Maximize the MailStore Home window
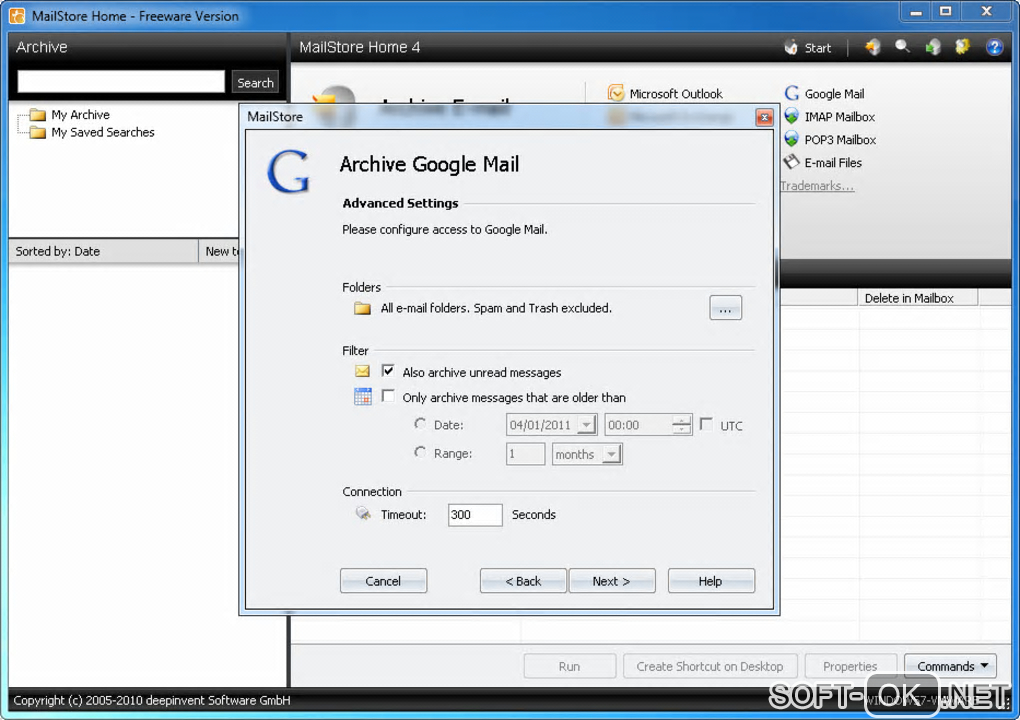 (x=946, y=12)
